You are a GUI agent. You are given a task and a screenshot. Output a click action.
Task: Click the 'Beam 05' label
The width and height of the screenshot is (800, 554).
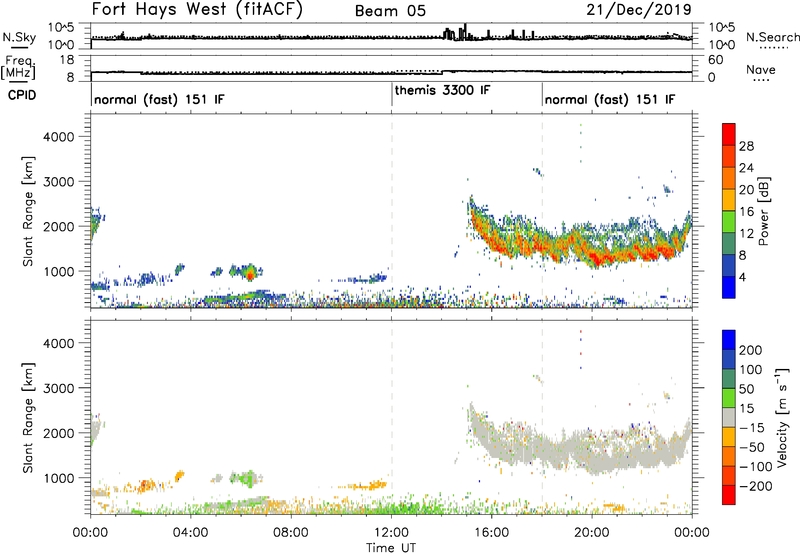click(390, 11)
